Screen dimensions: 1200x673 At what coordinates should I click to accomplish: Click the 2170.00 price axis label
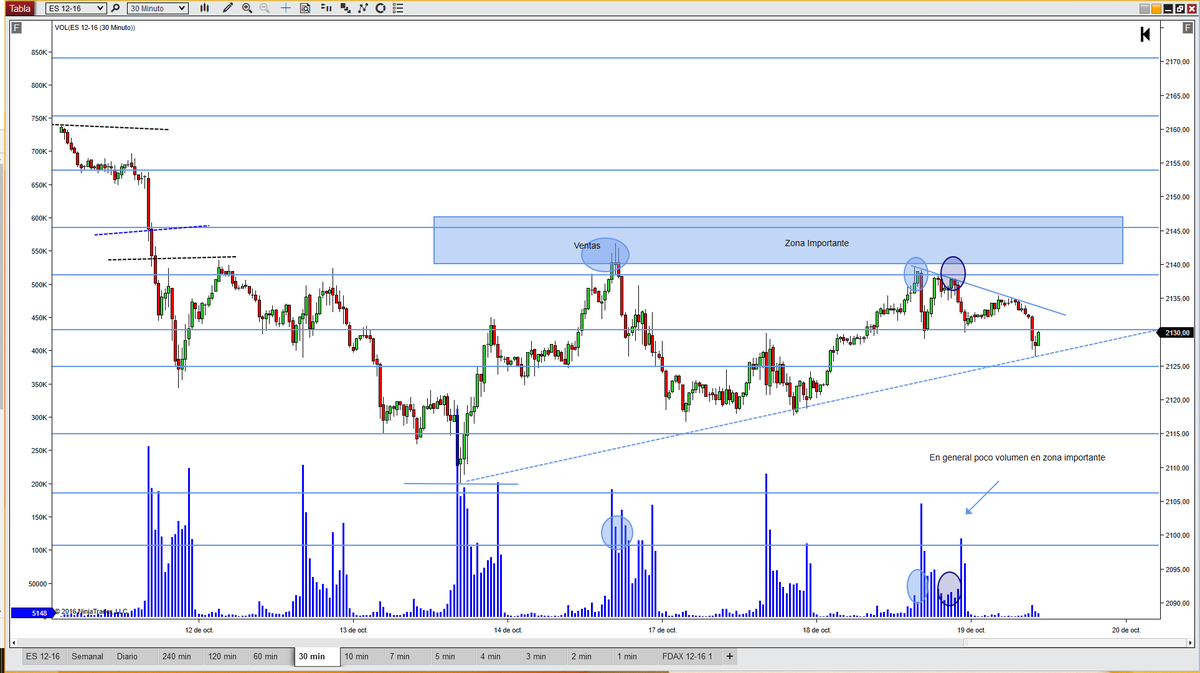pyautogui.click(x=1177, y=62)
